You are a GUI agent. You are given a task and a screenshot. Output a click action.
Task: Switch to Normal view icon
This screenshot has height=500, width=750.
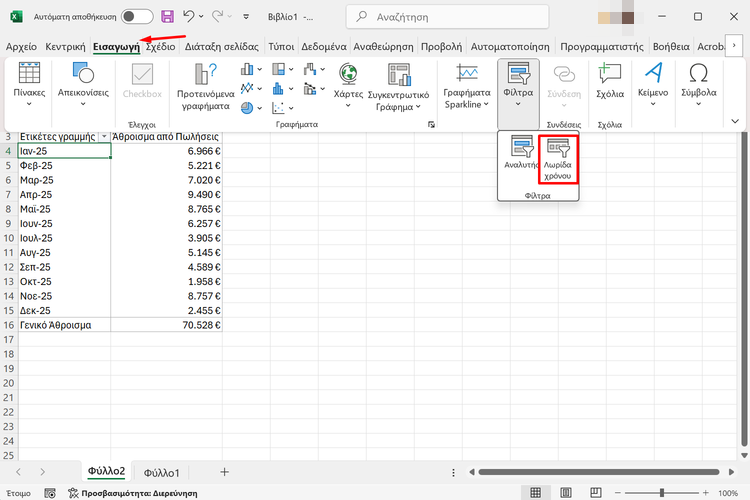(536, 493)
